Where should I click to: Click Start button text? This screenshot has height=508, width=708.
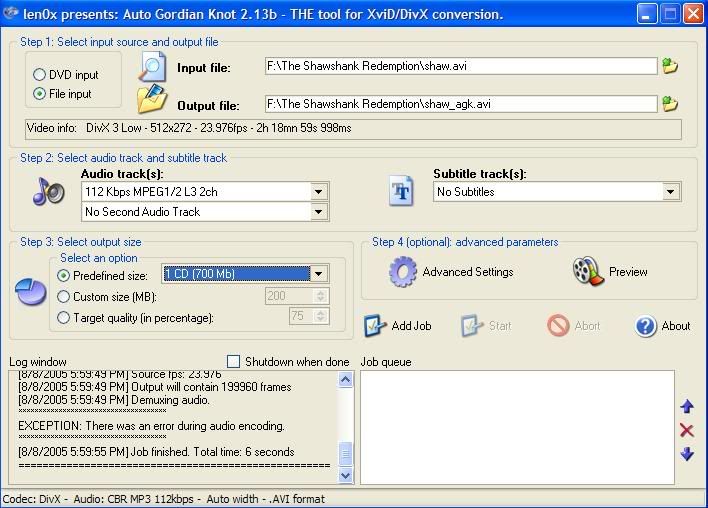pyautogui.click(x=500, y=326)
